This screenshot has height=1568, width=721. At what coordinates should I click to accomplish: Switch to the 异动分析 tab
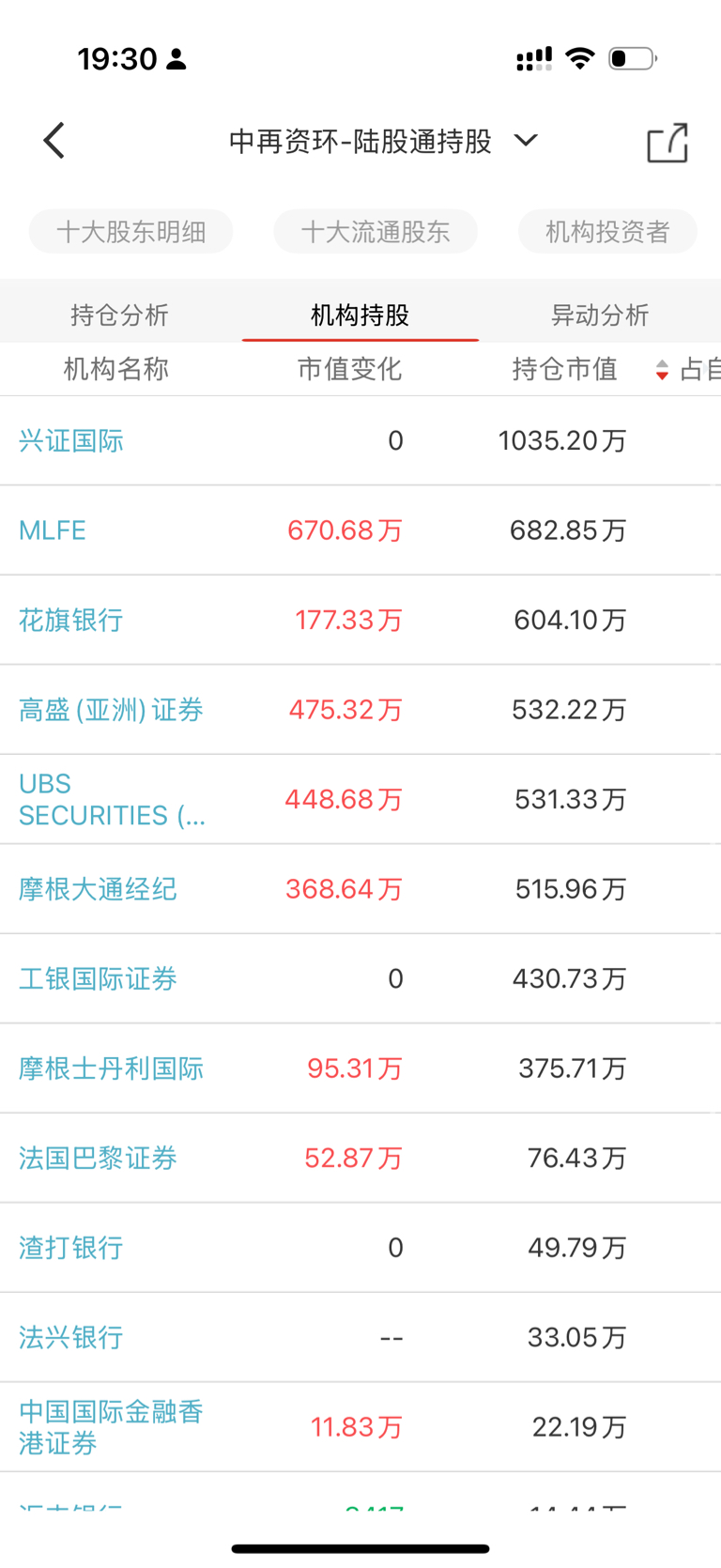coord(600,315)
